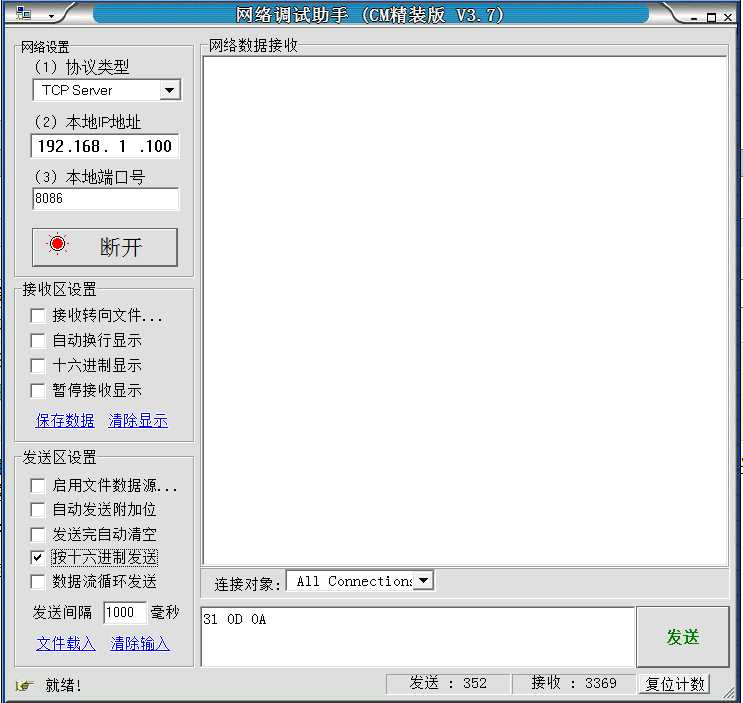Screen dimensions: 743x703
Task: Click the app icon in title bar
Action: (x=23, y=13)
